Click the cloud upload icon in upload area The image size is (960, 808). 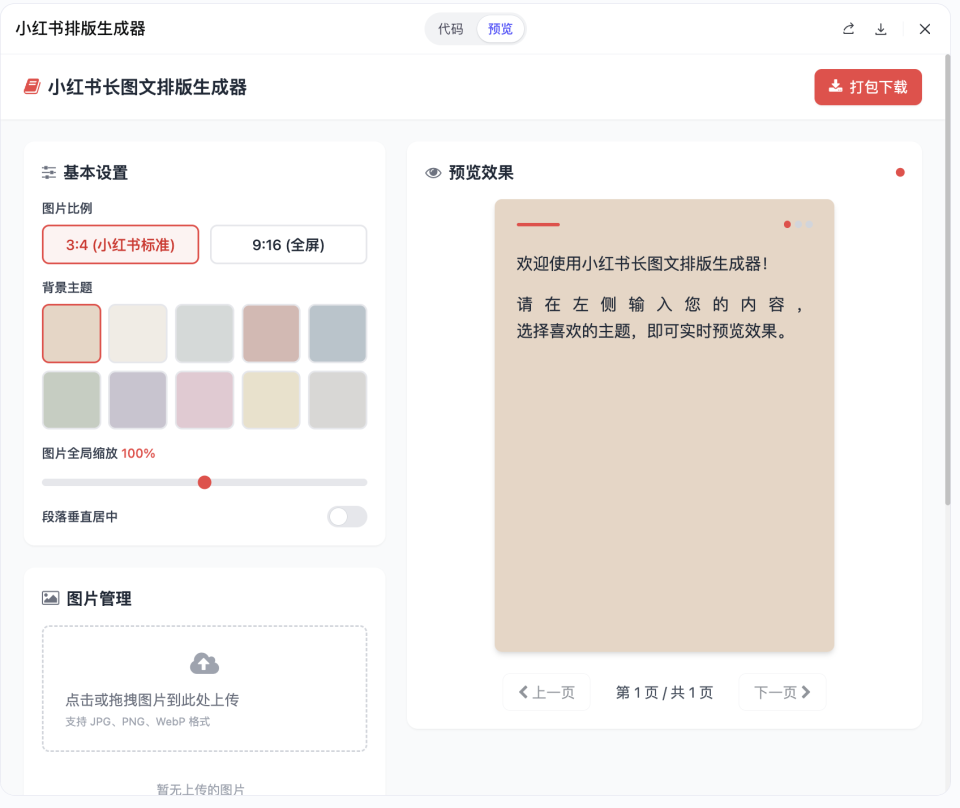[x=204, y=662]
